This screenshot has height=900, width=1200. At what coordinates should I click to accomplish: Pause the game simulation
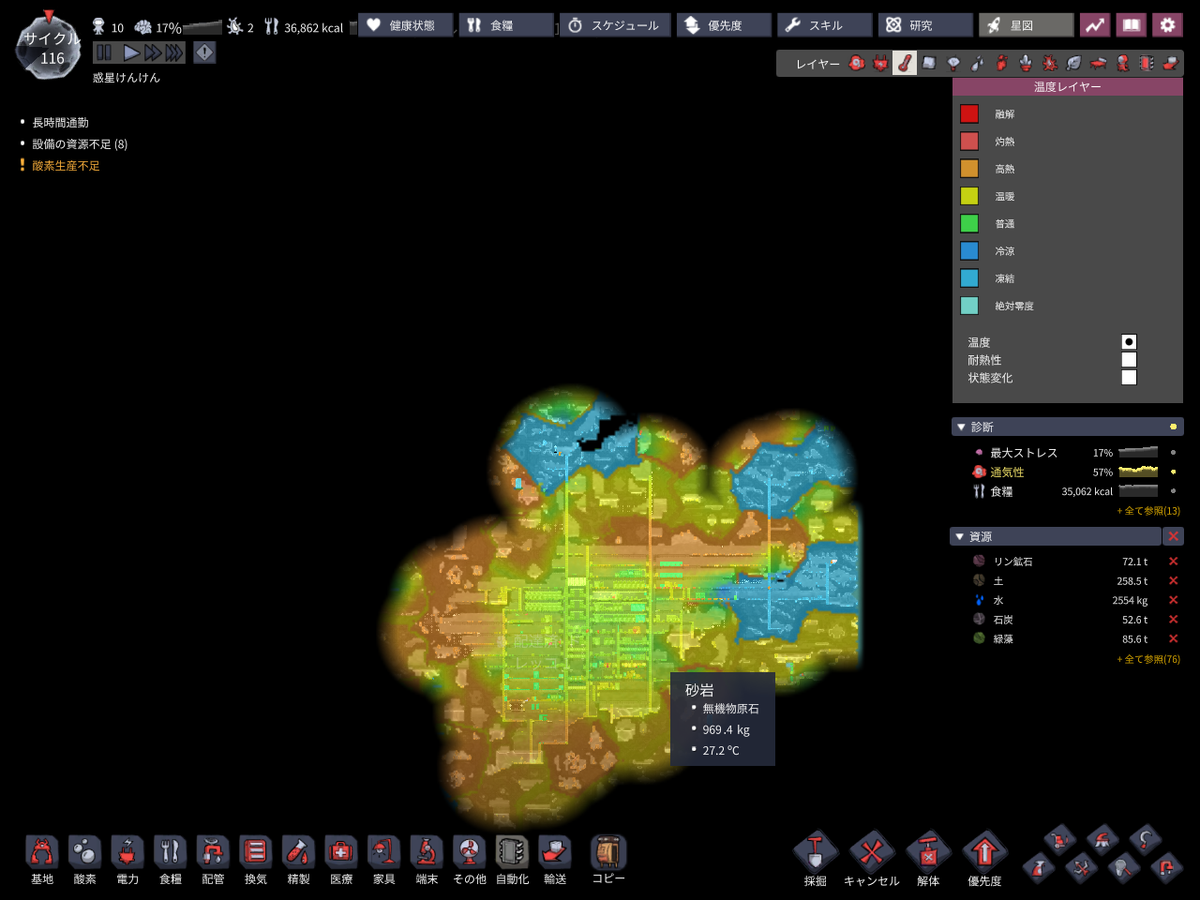point(103,53)
